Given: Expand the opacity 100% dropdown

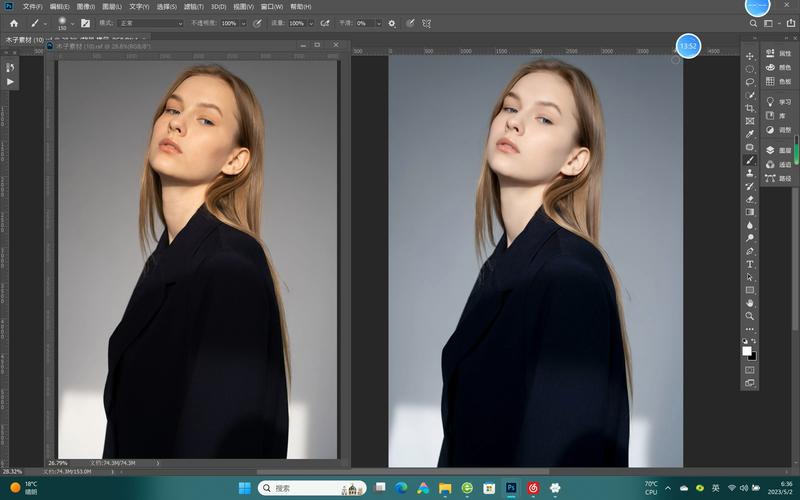Looking at the screenshot, I should coord(244,24).
